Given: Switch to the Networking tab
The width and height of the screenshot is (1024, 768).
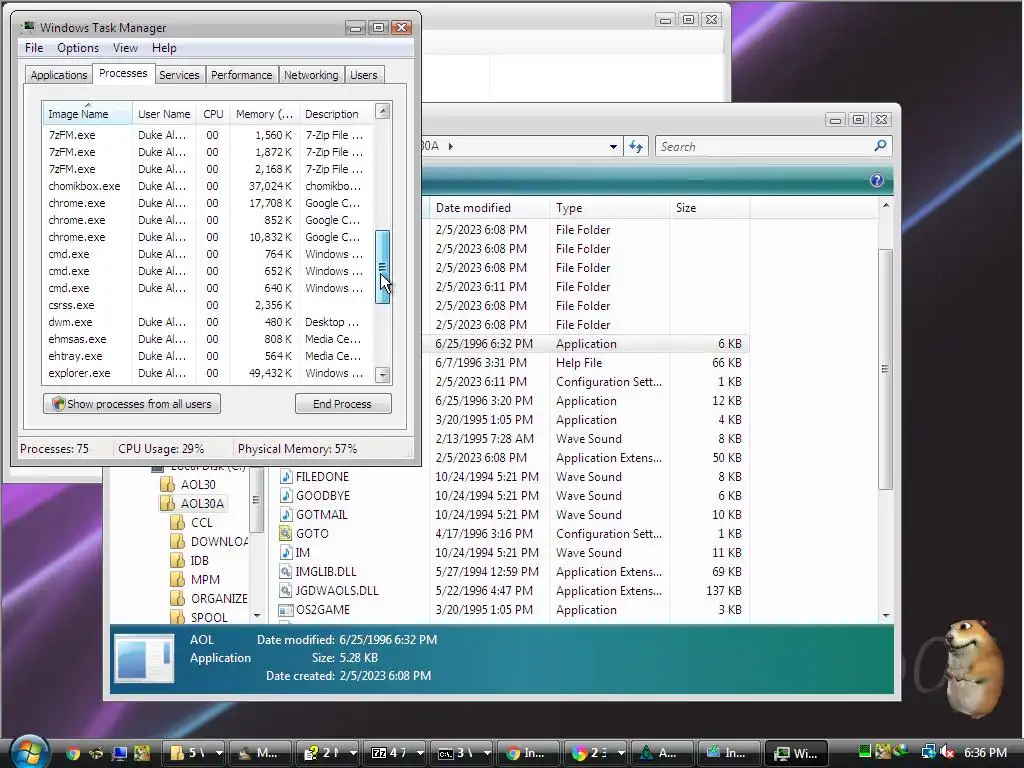Looking at the screenshot, I should [311, 75].
